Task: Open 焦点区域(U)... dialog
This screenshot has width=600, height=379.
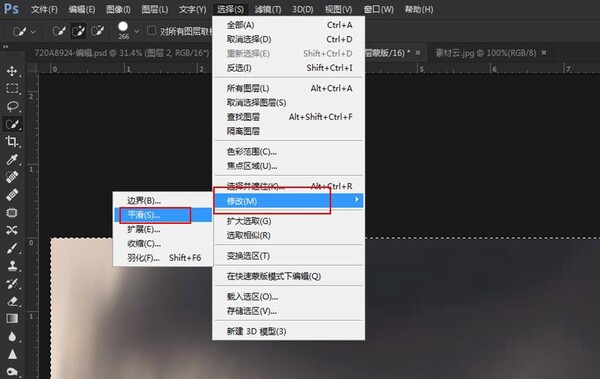Action: [289, 166]
